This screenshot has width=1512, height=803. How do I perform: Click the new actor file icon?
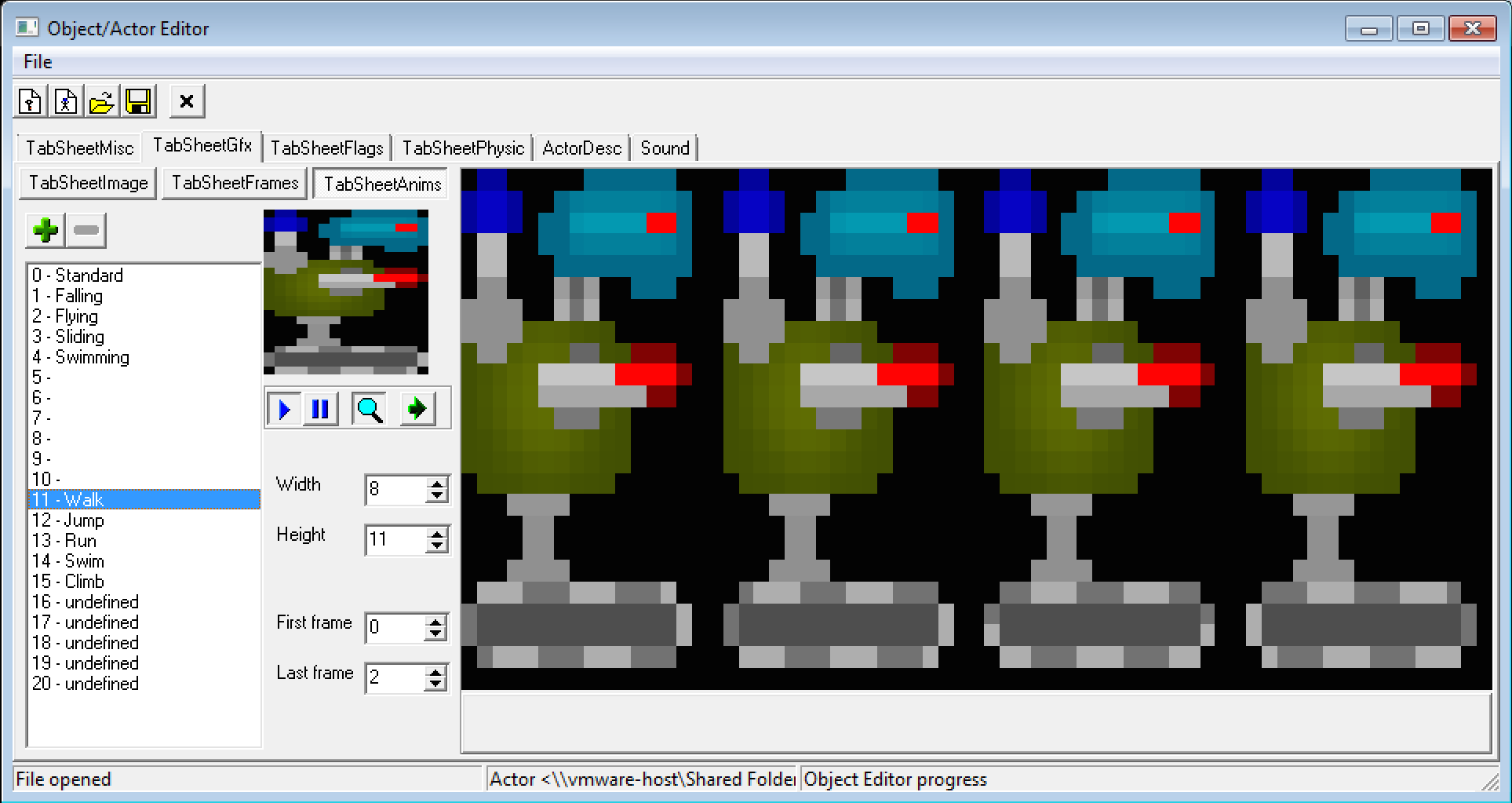[x=66, y=102]
